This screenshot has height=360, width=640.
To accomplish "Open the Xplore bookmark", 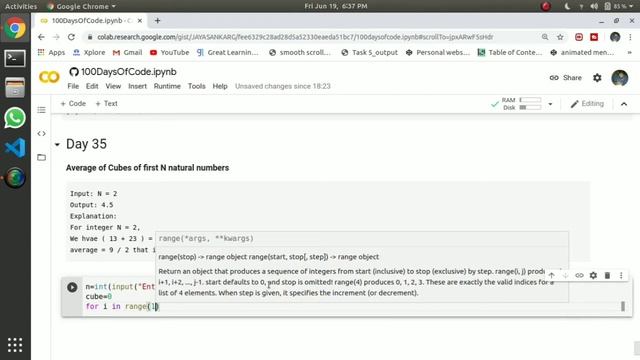I will (89, 53).
